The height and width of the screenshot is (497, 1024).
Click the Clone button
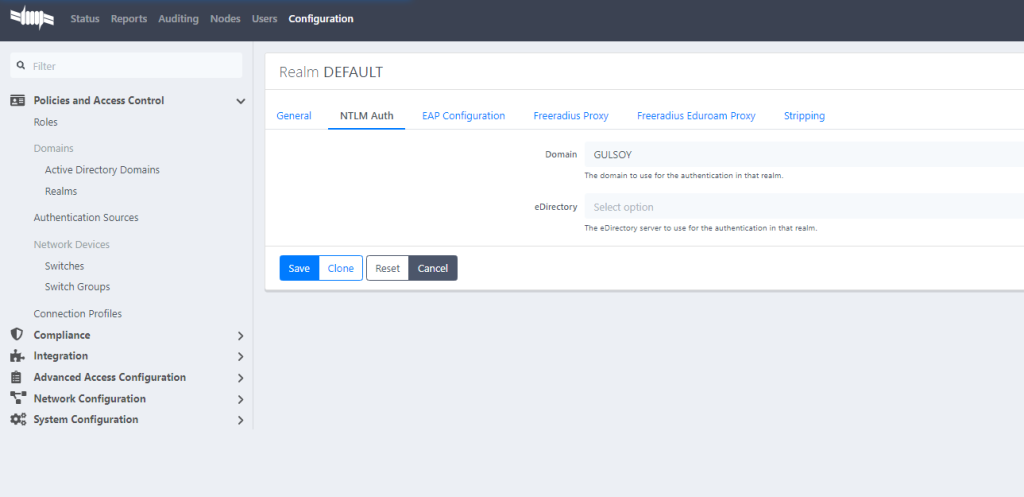coord(341,268)
